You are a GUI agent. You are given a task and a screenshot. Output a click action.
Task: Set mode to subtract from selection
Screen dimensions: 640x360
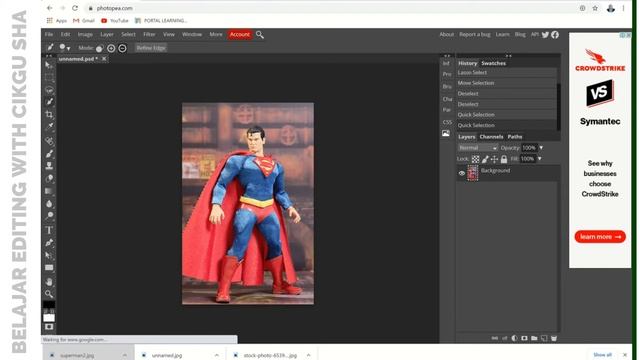(122, 48)
